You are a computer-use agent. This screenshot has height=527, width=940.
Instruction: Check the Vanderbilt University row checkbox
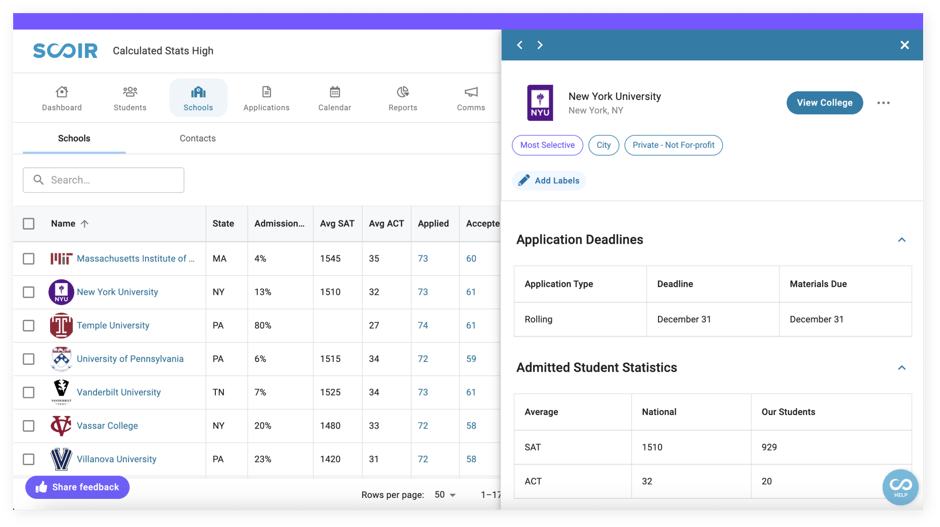[29, 392]
